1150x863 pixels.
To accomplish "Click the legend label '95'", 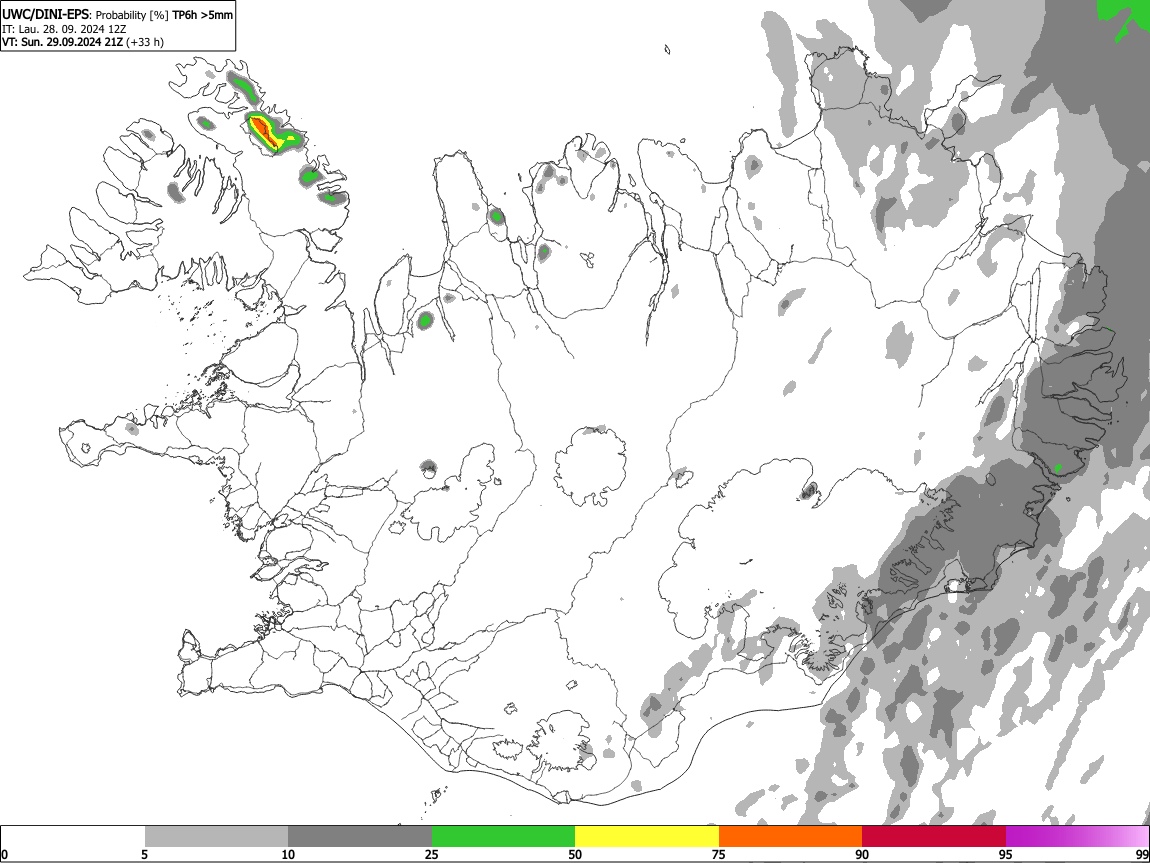I will (1006, 855).
